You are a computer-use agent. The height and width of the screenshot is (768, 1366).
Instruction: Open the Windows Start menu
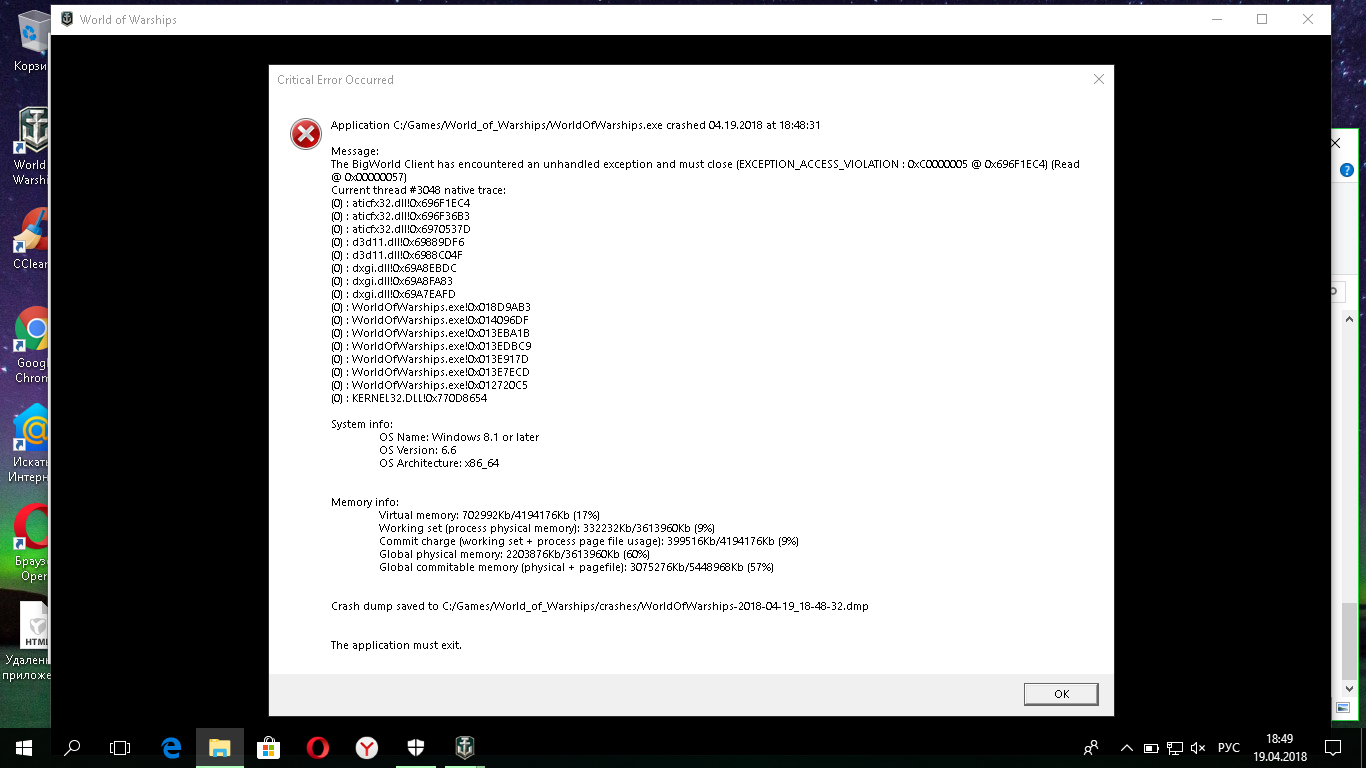(24, 747)
